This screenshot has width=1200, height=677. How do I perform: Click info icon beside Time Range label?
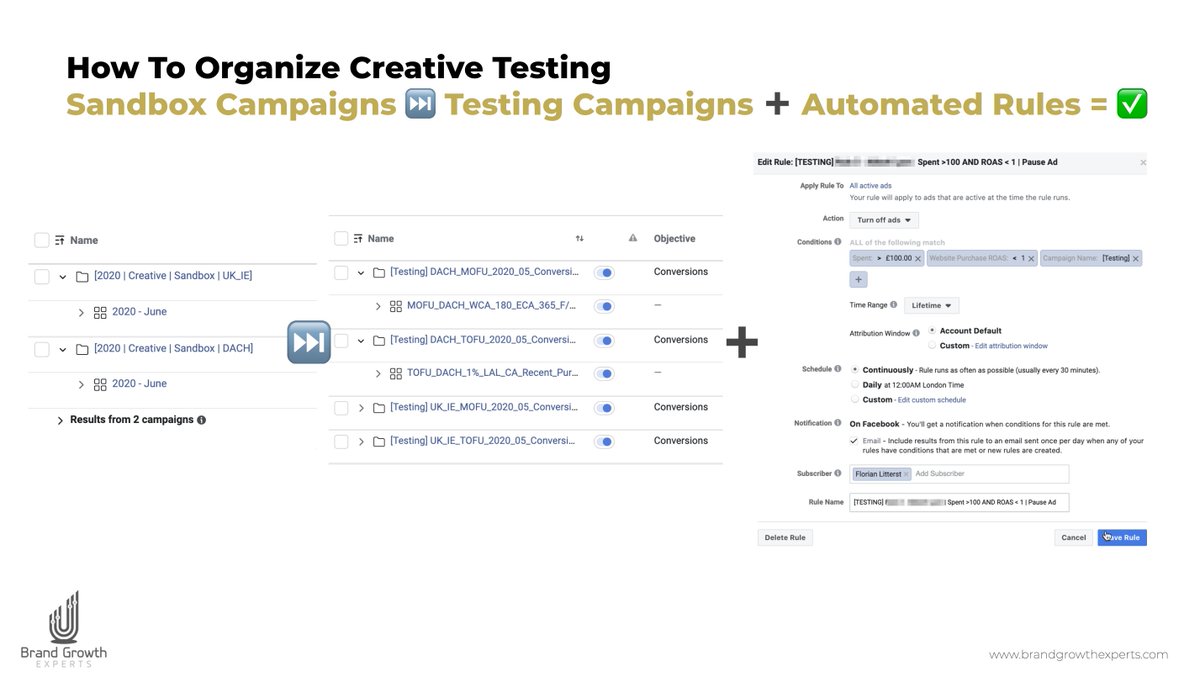point(892,305)
